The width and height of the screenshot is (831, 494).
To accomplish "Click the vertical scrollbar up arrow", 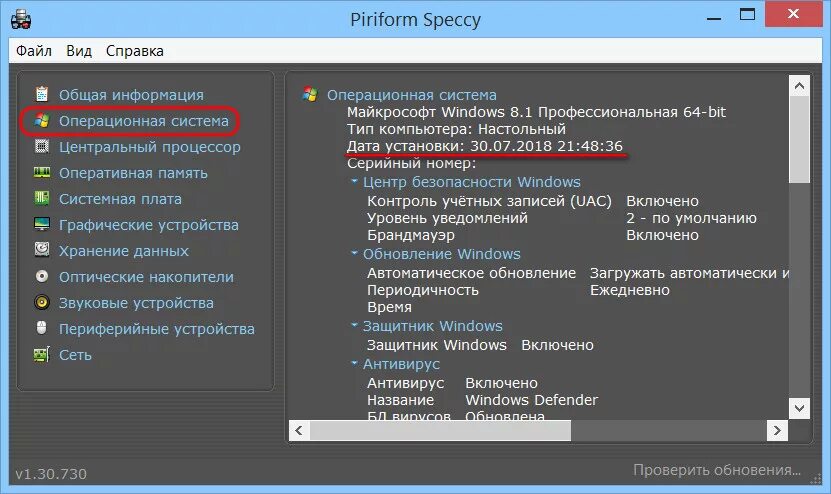I will 799,85.
